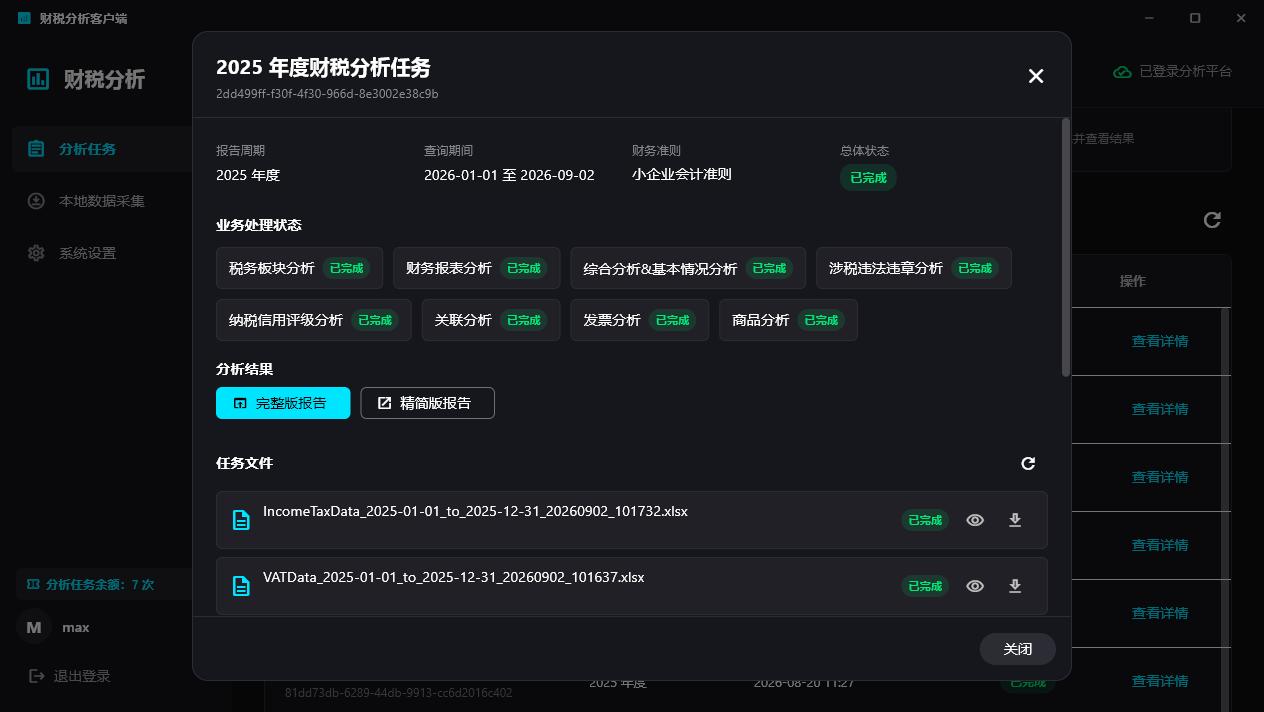The width and height of the screenshot is (1264, 712).
Task: Click the 已完成 badge of VATData file
Action: coord(925,586)
